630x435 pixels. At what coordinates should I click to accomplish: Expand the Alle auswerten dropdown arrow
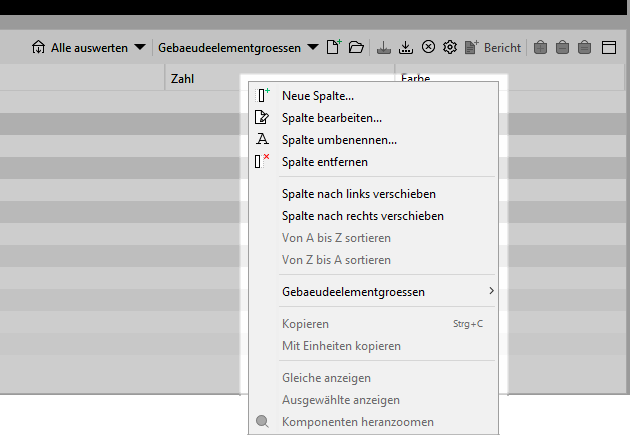140,47
